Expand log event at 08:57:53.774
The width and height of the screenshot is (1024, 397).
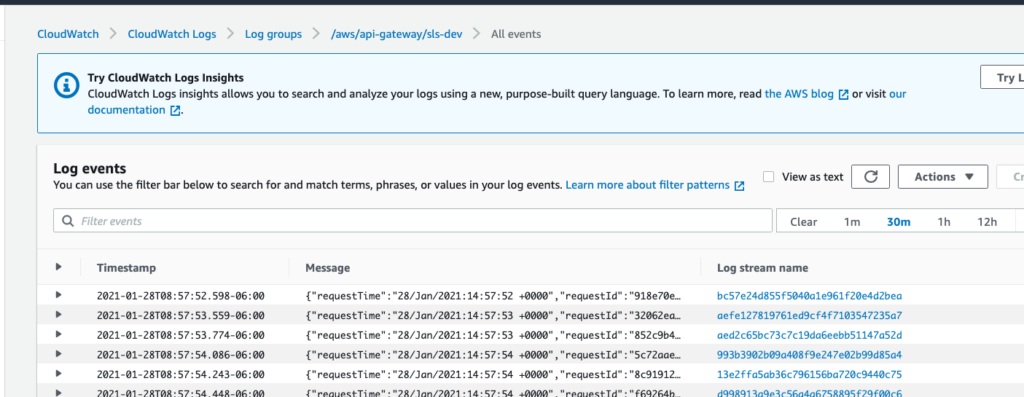point(59,334)
